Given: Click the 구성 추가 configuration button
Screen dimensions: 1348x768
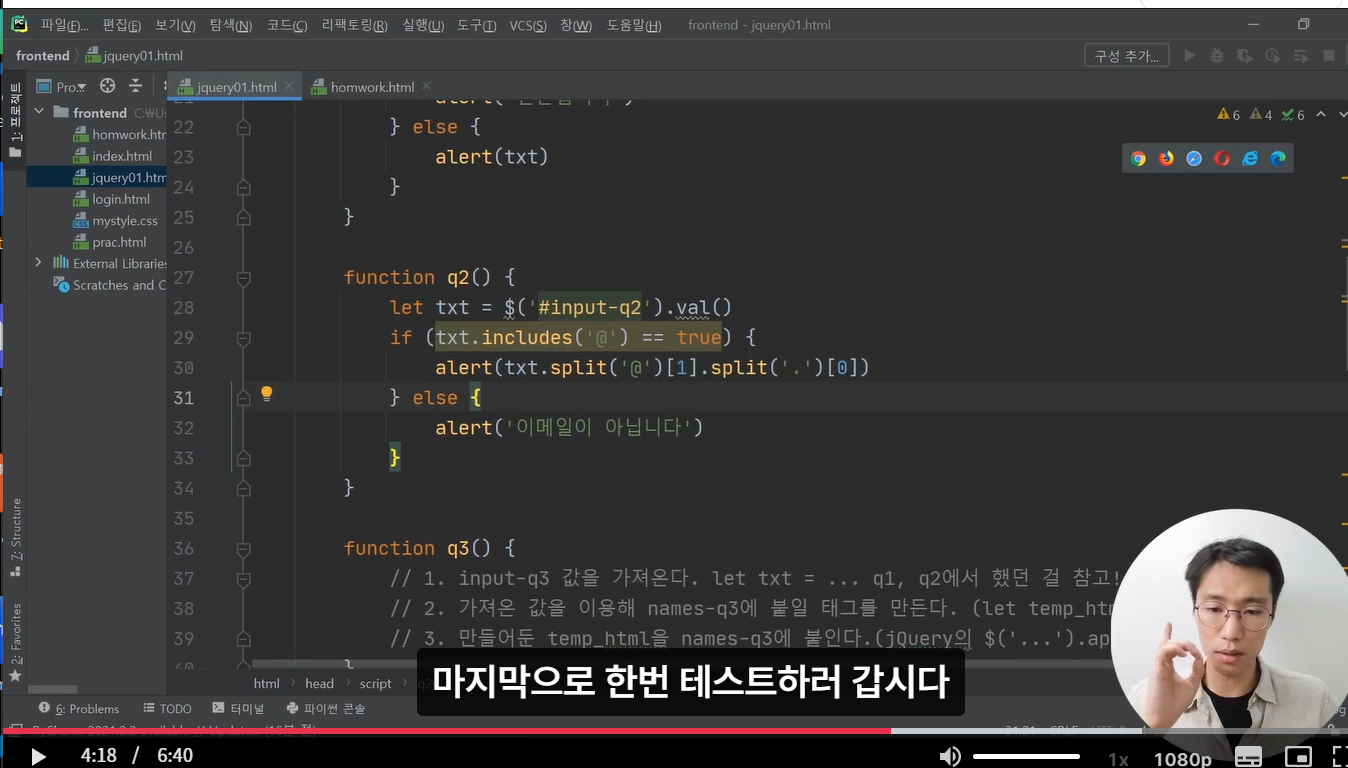Looking at the screenshot, I should 1127,56.
